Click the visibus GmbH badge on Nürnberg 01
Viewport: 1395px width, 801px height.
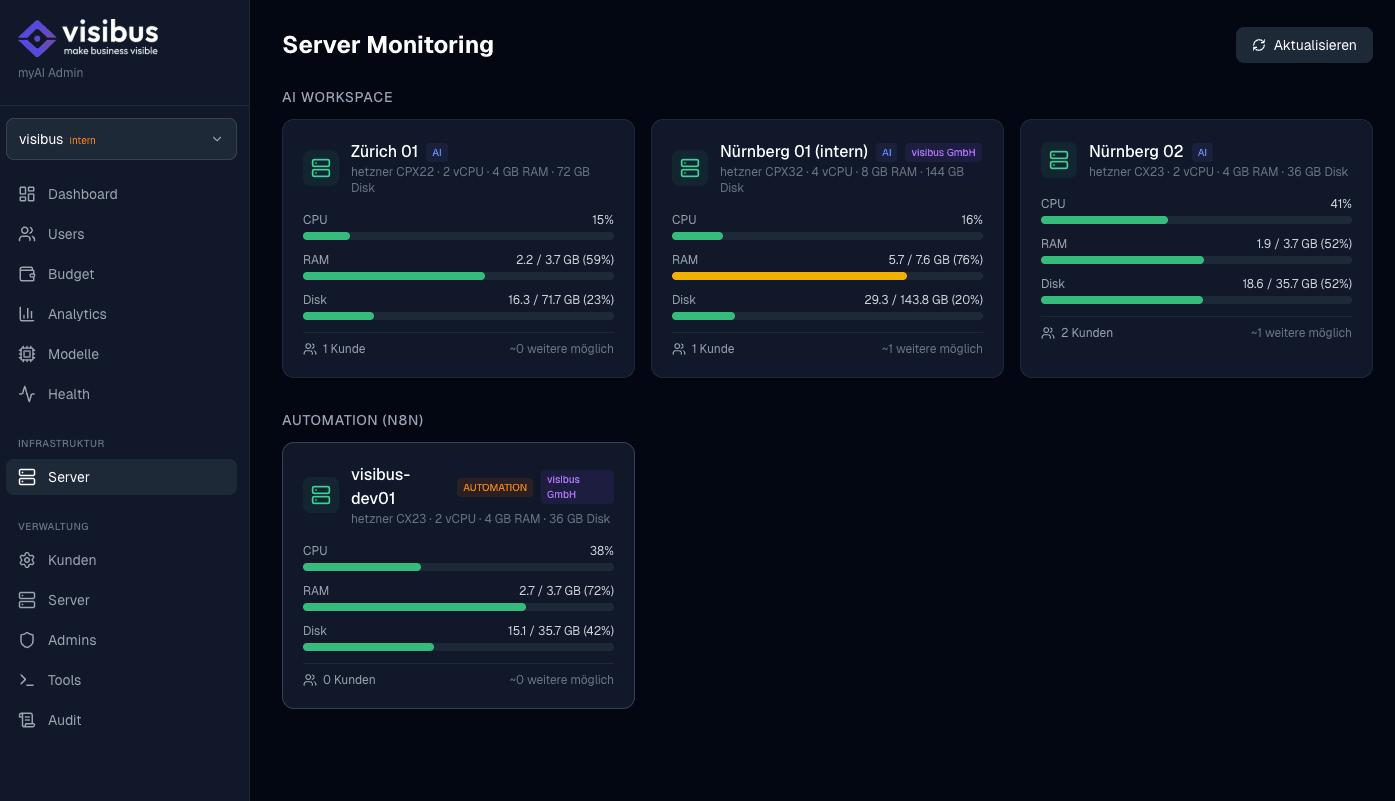[943, 152]
